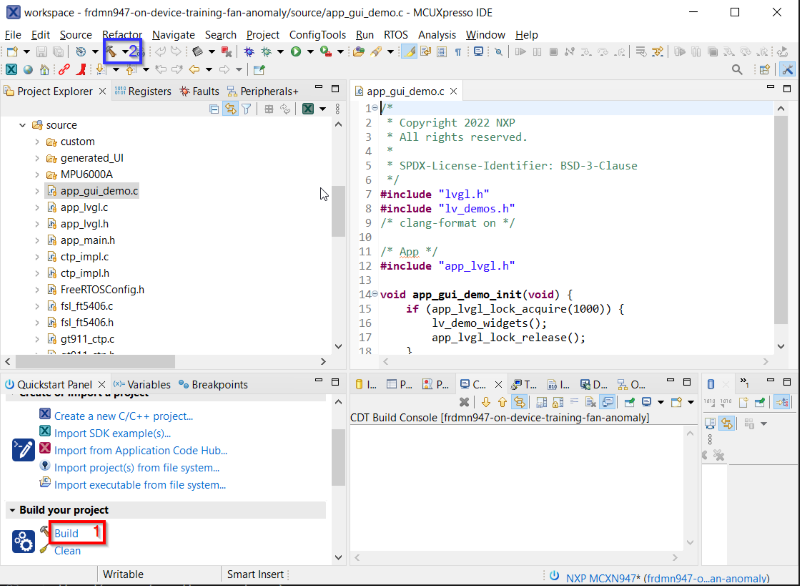This screenshot has height=586, width=800.
Task: Click the Build link in Quickstart Panel
Action: coord(66,533)
